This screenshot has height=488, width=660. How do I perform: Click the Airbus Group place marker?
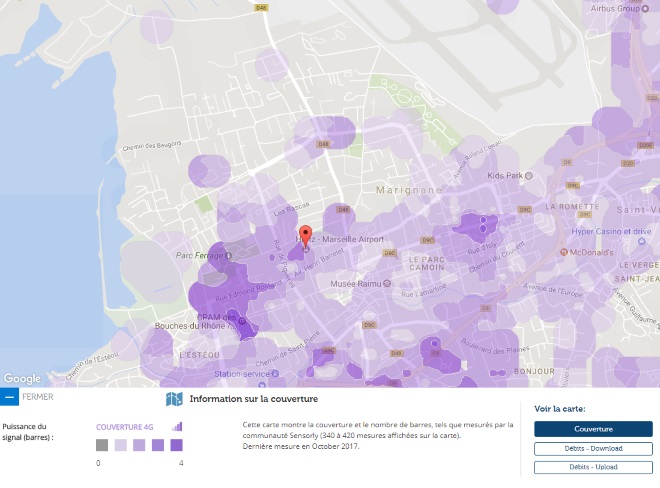pyautogui.click(x=645, y=8)
